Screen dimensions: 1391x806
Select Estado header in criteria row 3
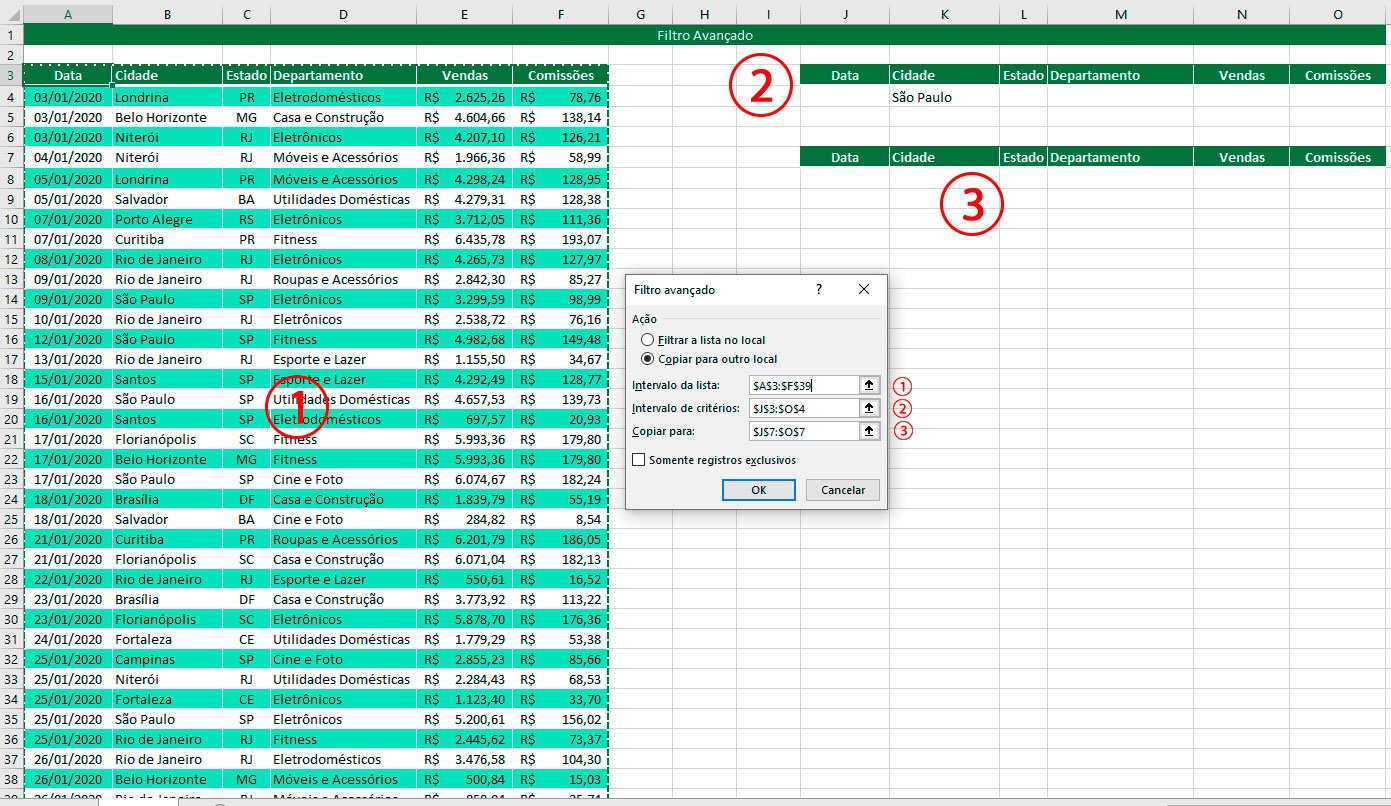pyautogui.click(x=1023, y=75)
